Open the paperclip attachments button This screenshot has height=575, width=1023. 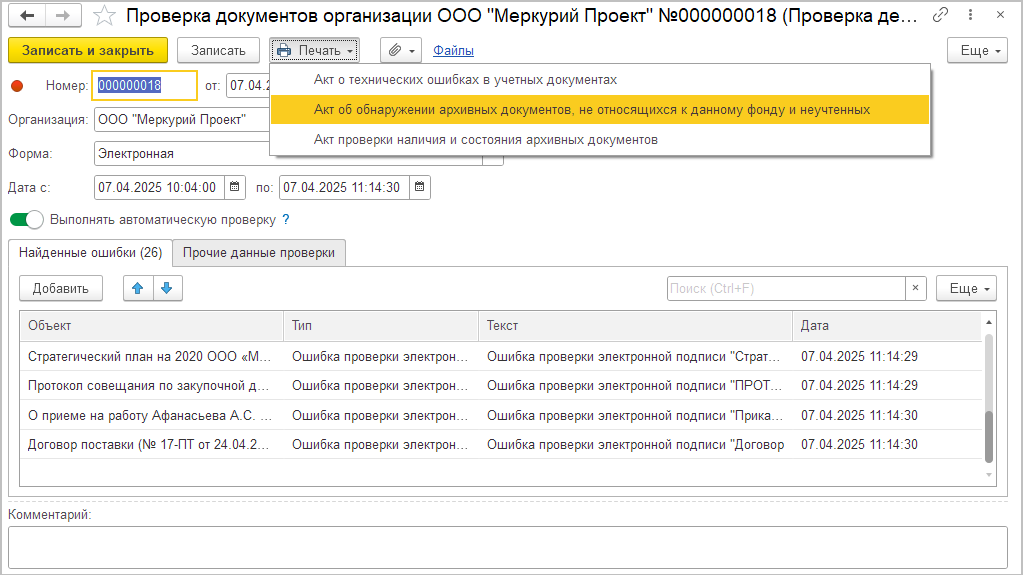(x=400, y=50)
